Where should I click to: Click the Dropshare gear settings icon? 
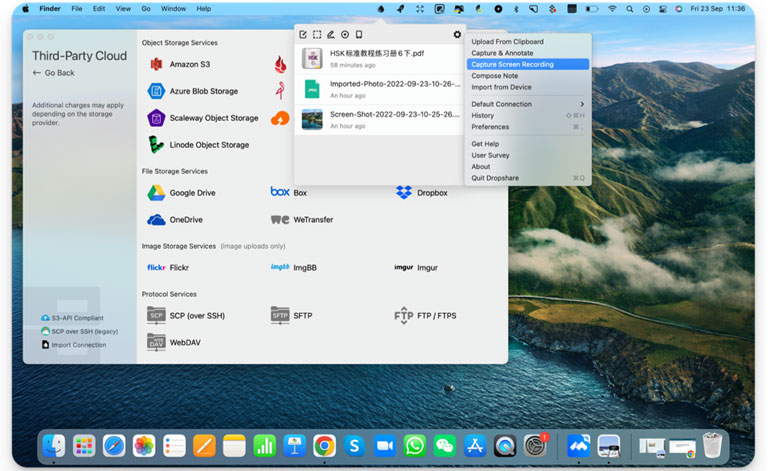[457, 34]
